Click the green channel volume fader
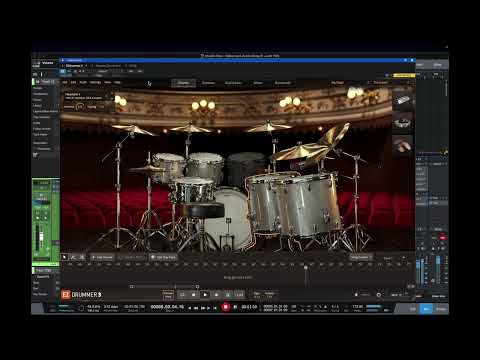This screenshot has width=480, height=360. (x=41, y=236)
